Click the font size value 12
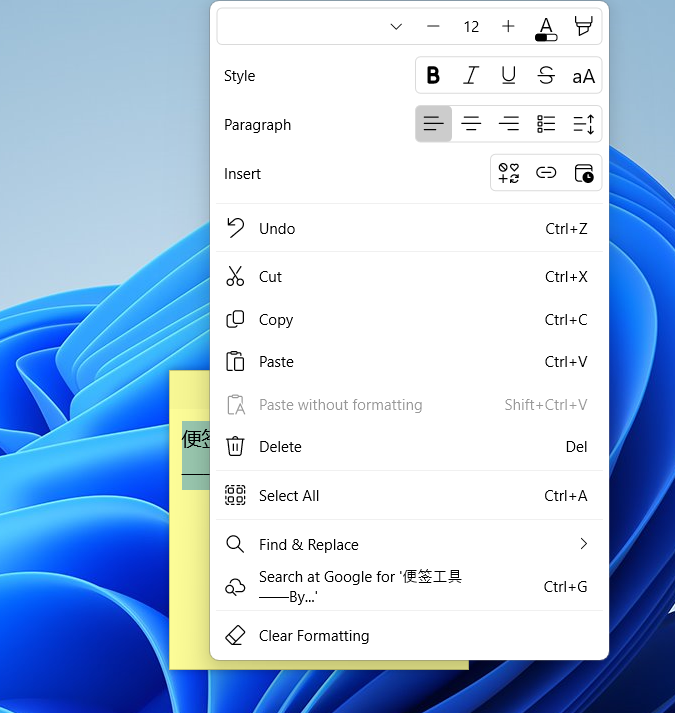This screenshot has height=713, width=675. click(471, 26)
